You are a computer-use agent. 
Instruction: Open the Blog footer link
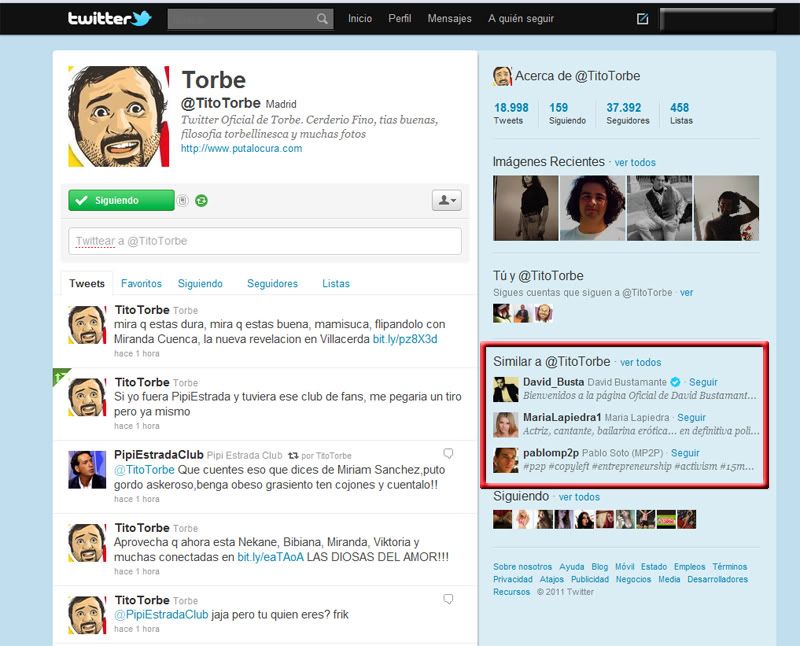pos(600,567)
